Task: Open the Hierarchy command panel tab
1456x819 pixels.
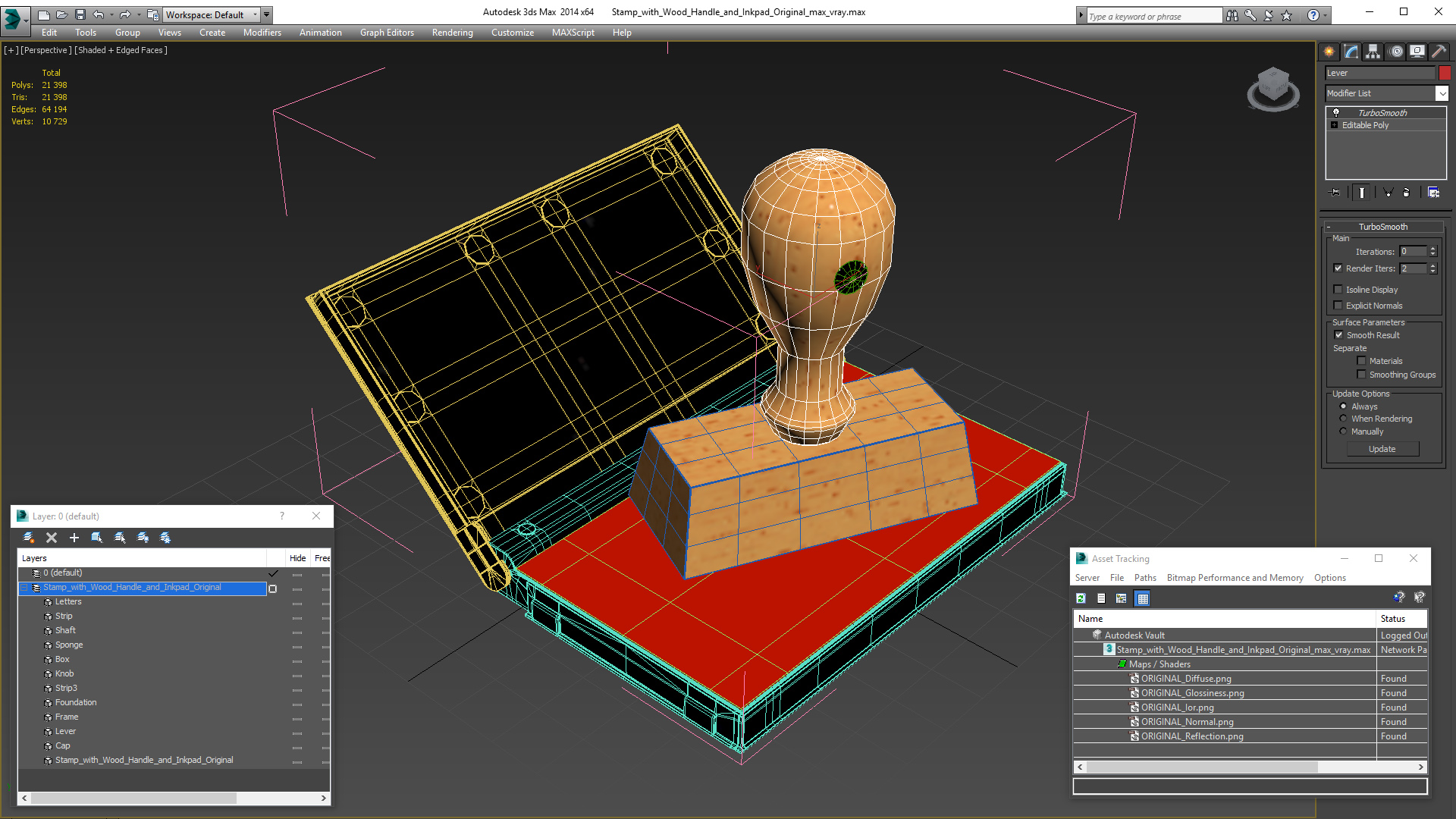Action: (x=1373, y=52)
